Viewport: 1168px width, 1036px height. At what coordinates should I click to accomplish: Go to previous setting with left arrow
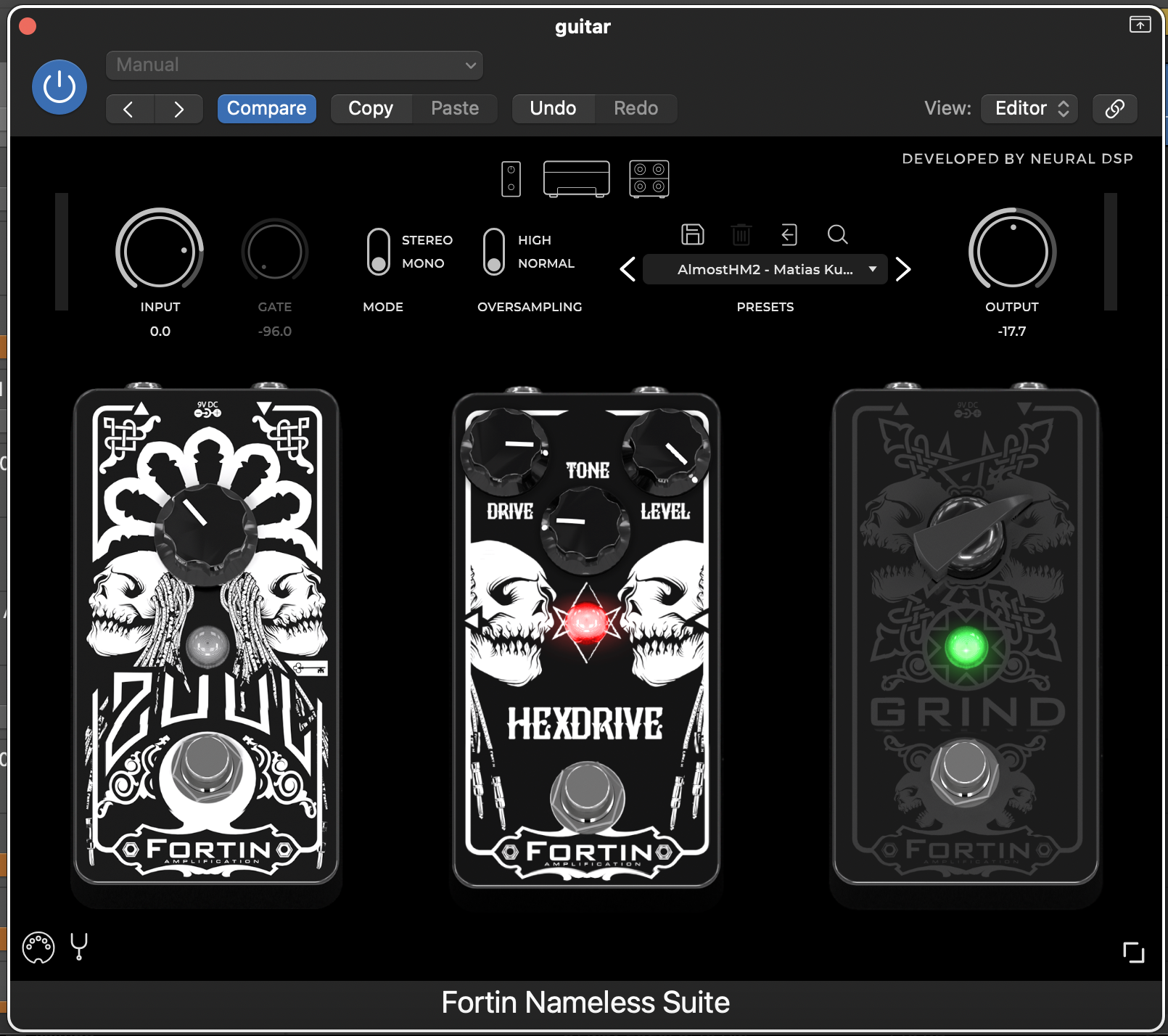pyautogui.click(x=130, y=109)
